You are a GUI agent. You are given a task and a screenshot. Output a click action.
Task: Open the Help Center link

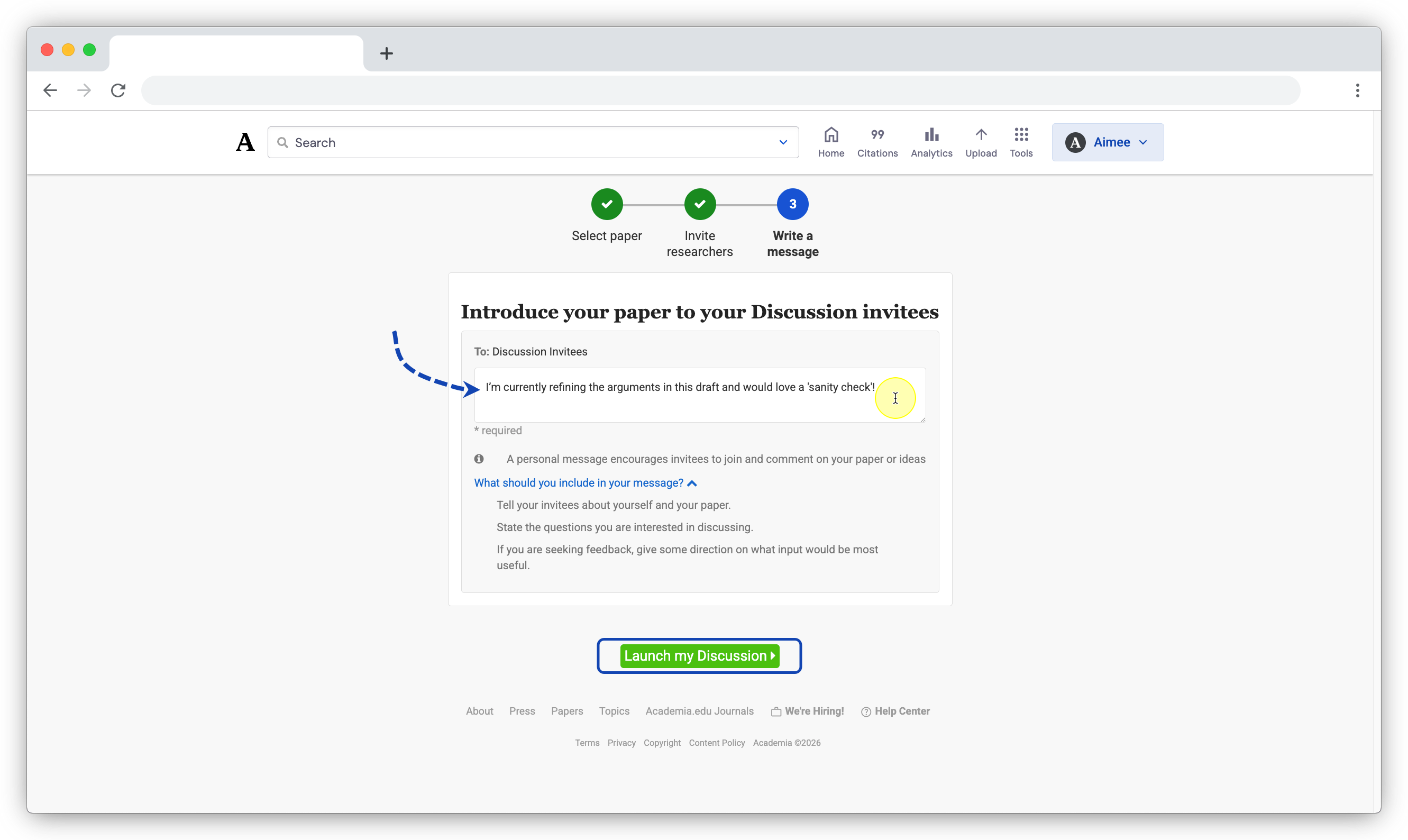click(895, 711)
